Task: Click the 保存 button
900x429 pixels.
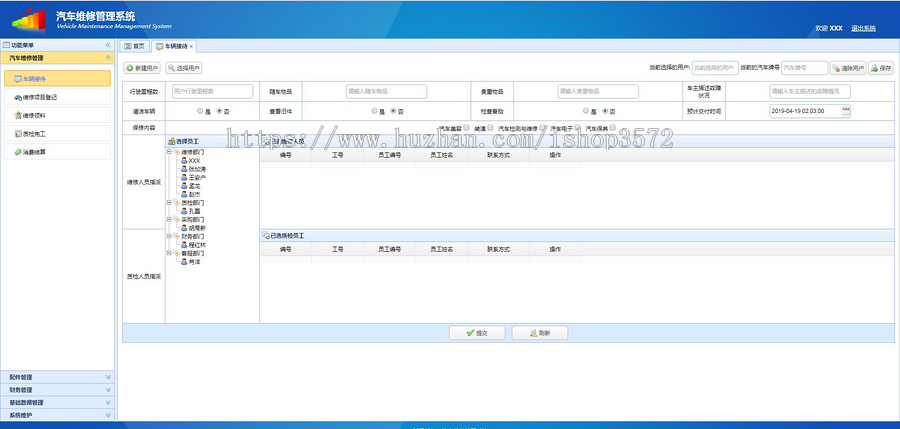Action: (881, 68)
